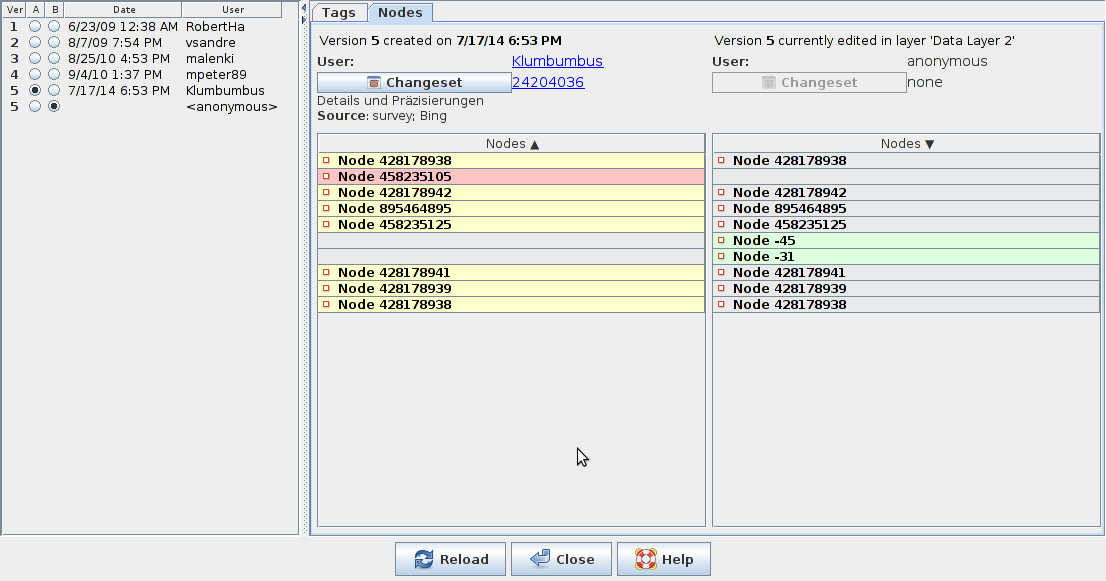Select column A radio for version 1

click(36, 27)
